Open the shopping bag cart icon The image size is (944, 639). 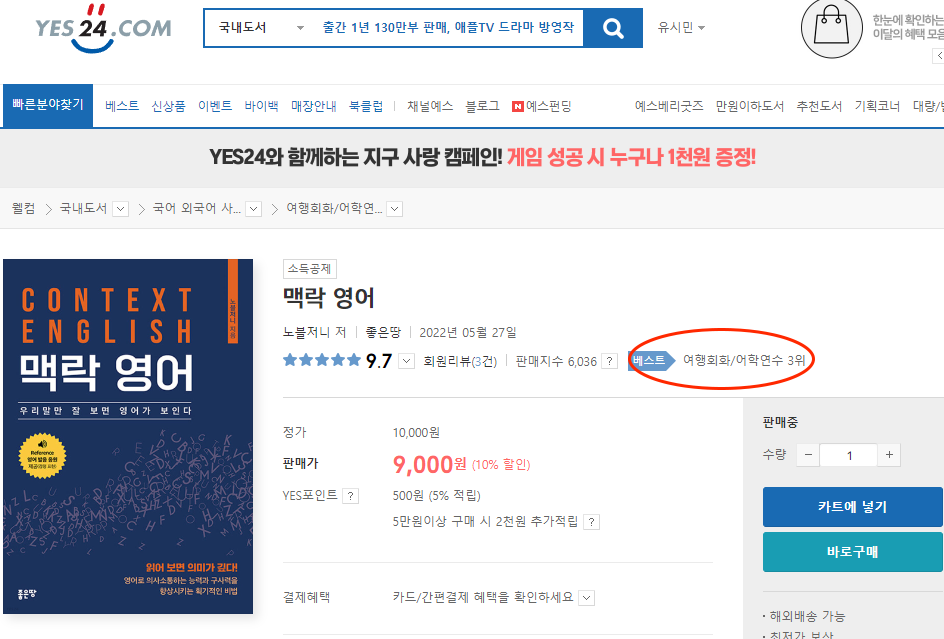(x=831, y=28)
